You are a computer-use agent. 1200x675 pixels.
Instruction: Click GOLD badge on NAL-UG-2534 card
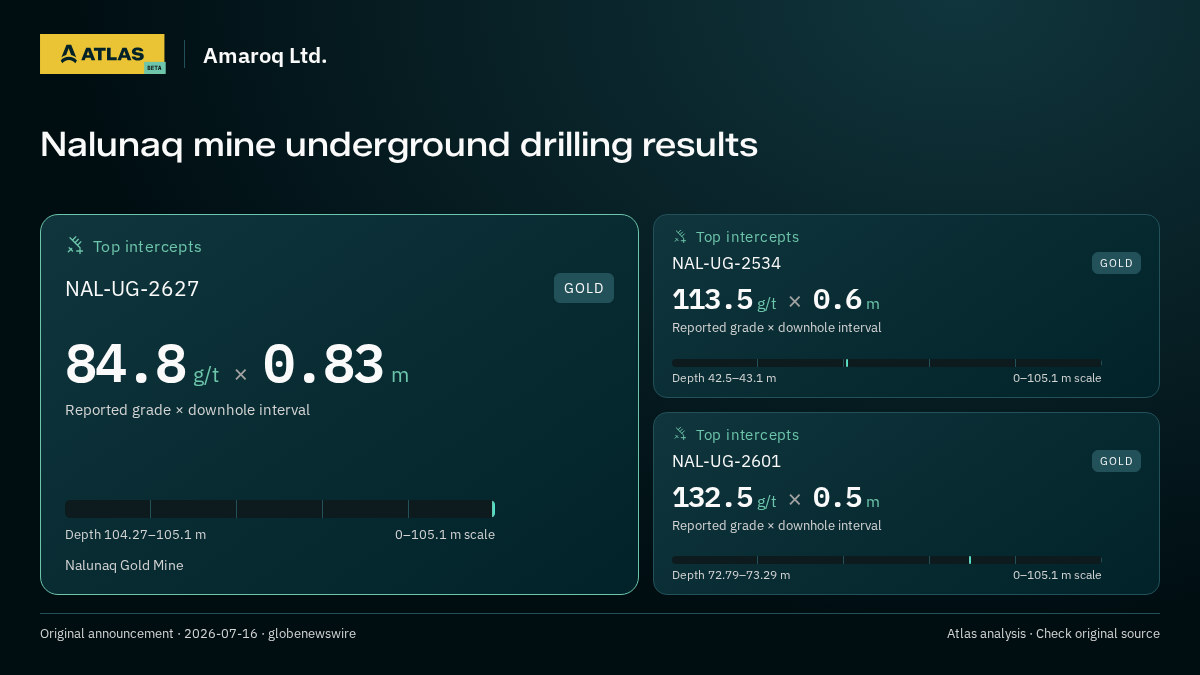click(x=1116, y=263)
